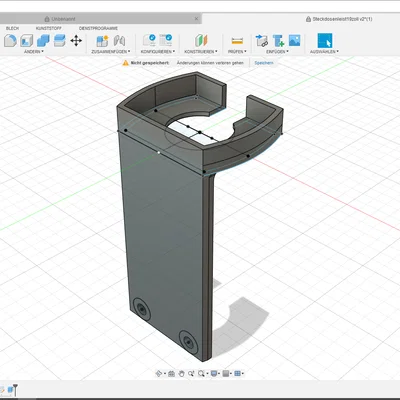
Task: Click the orange warning triangle icon
Action: (125, 63)
